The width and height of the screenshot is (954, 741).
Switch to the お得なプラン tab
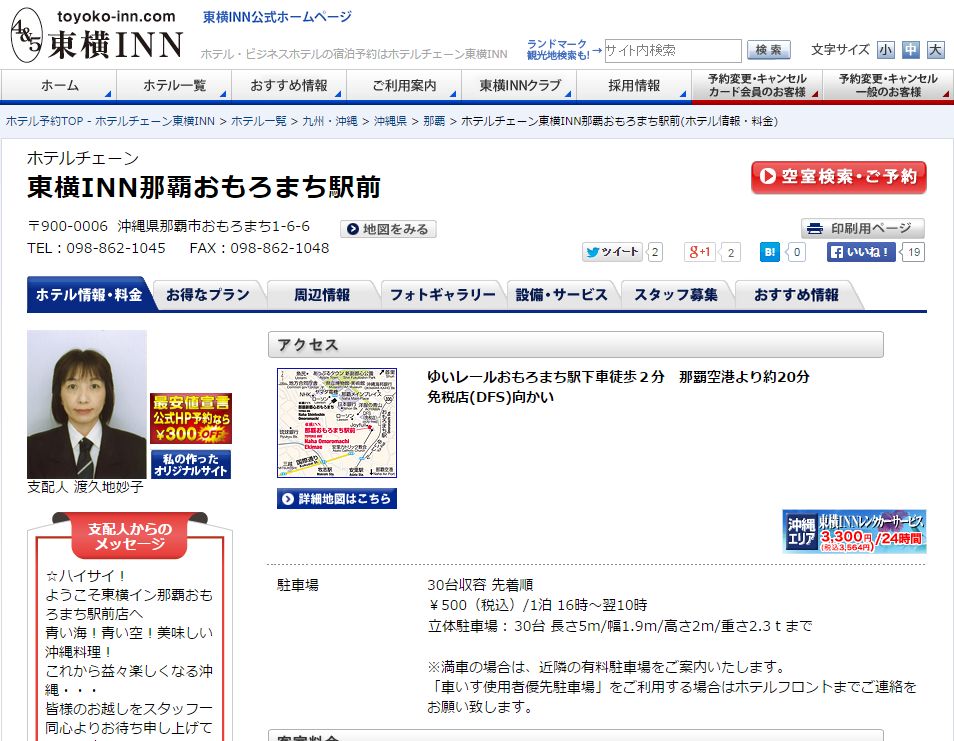click(x=208, y=295)
